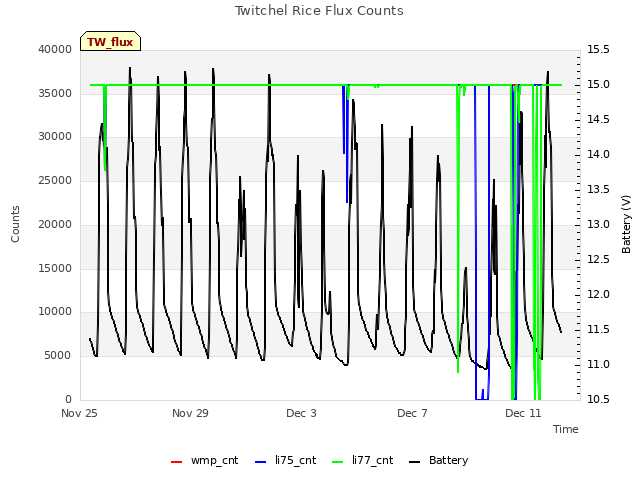The height and width of the screenshot is (480, 640).
Task: Toggle the li77_cnt legend entry
Action: pos(362,460)
